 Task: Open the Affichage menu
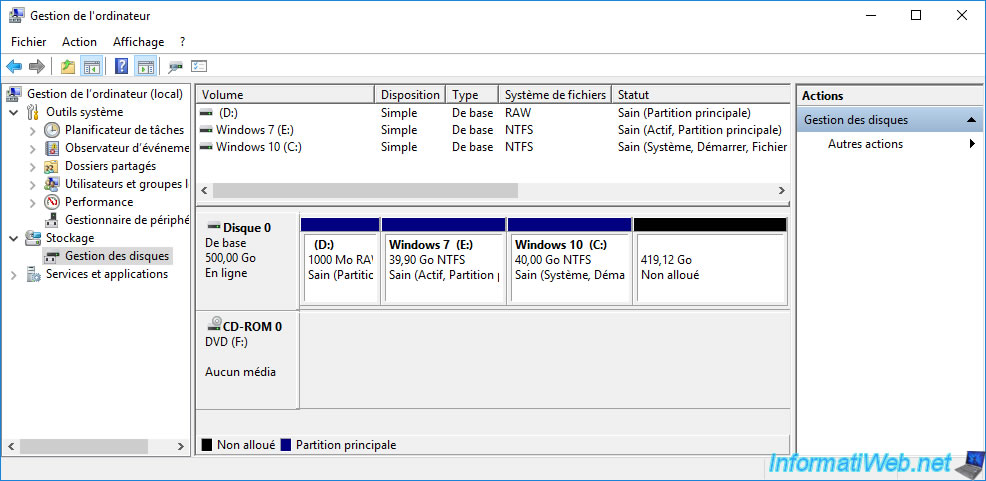click(x=138, y=42)
